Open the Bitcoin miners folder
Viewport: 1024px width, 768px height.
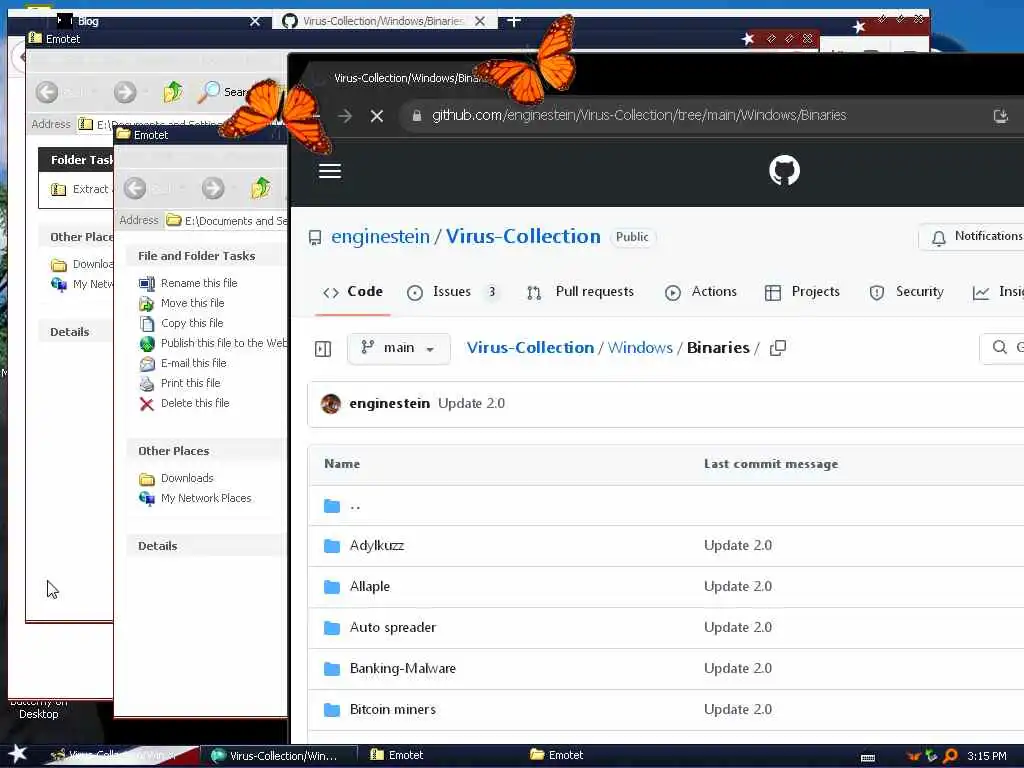coord(392,710)
